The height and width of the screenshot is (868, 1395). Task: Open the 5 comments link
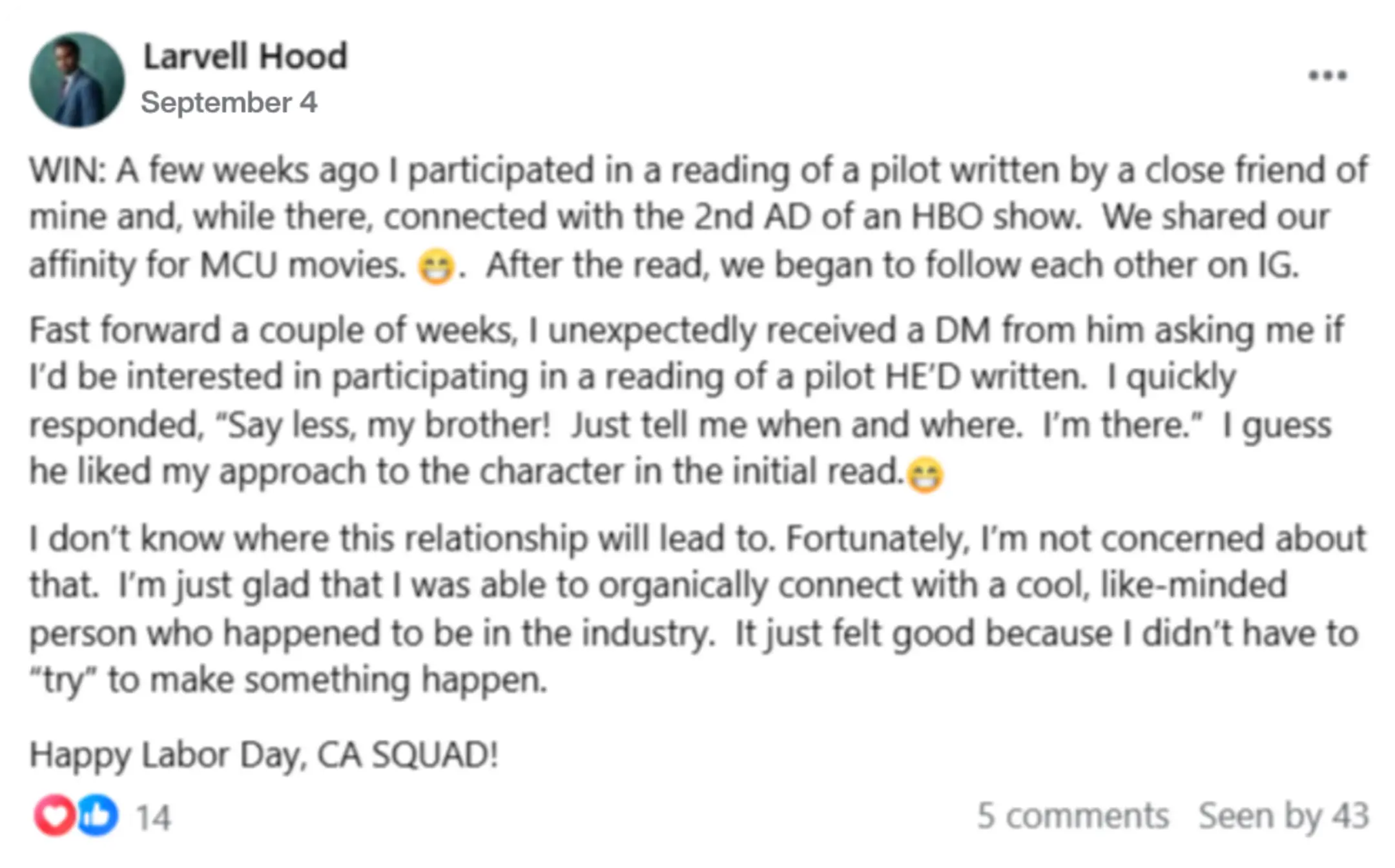[x=1073, y=816]
